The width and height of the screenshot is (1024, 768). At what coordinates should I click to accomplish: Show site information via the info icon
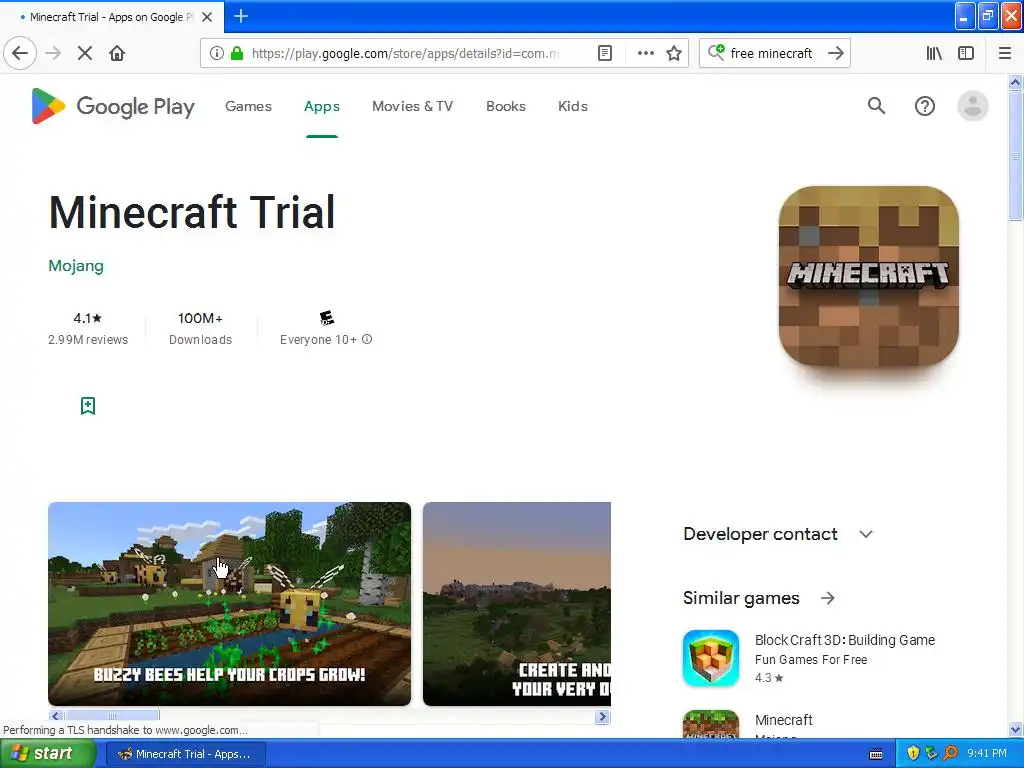click(x=216, y=53)
